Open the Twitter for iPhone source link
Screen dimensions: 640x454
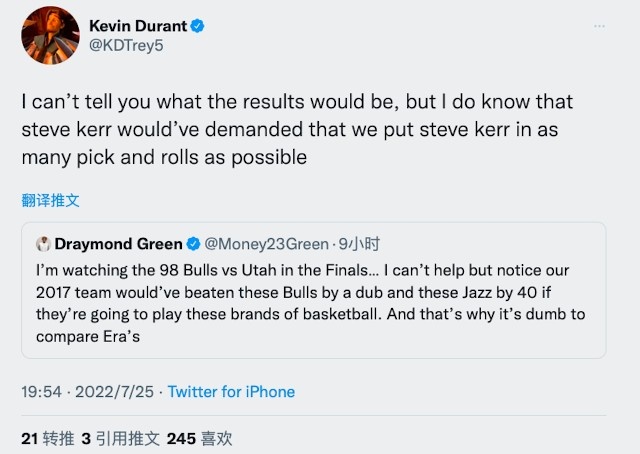tap(231, 392)
